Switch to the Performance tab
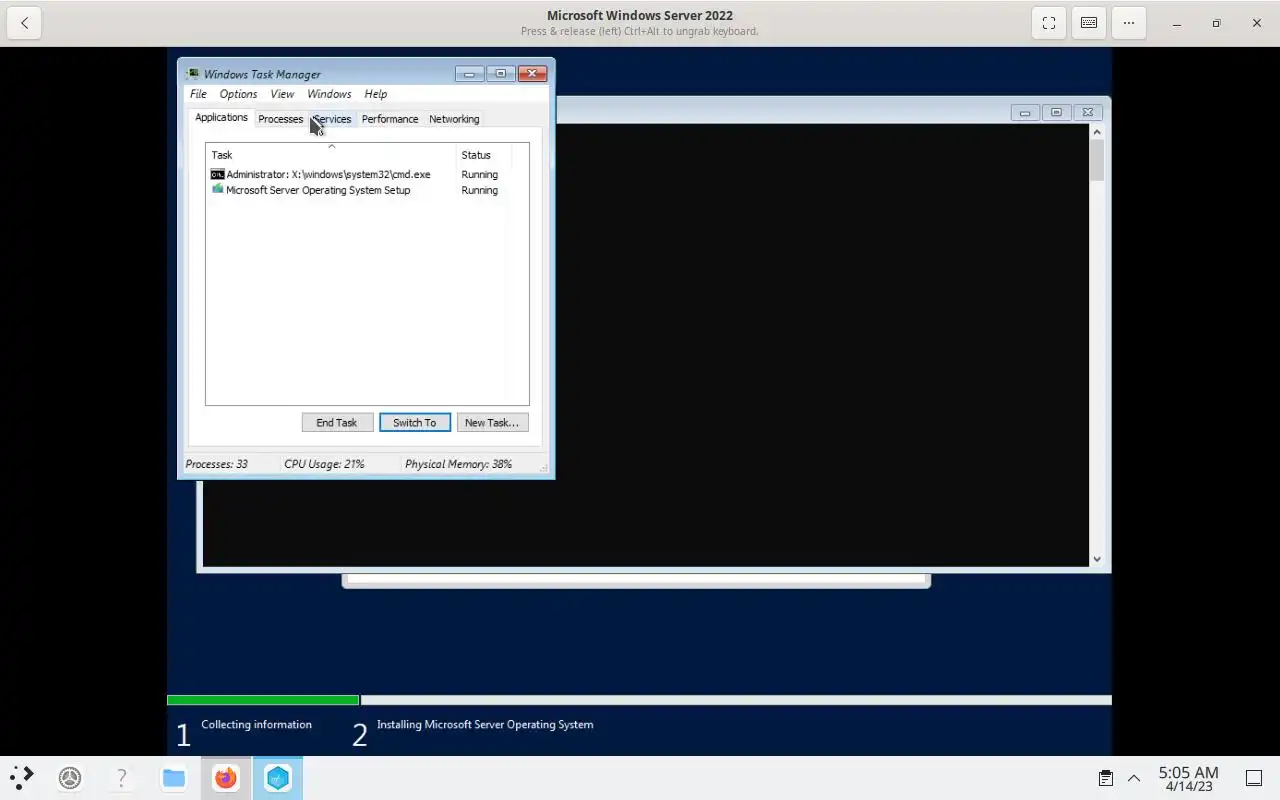The image size is (1280, 800). tap(390, 119)
